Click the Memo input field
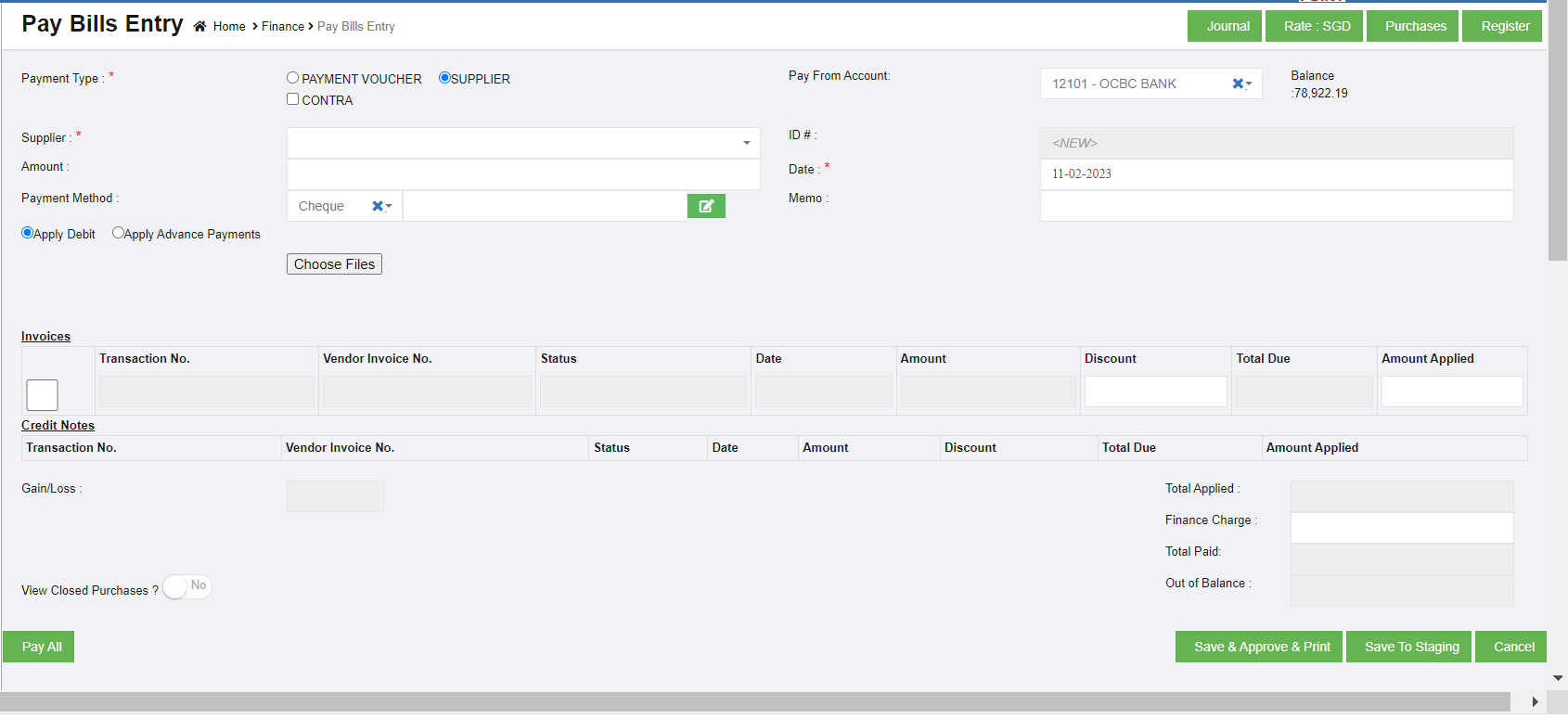Image resolution: width=1568 pixels, height=719 pixels. [1276, 206]
